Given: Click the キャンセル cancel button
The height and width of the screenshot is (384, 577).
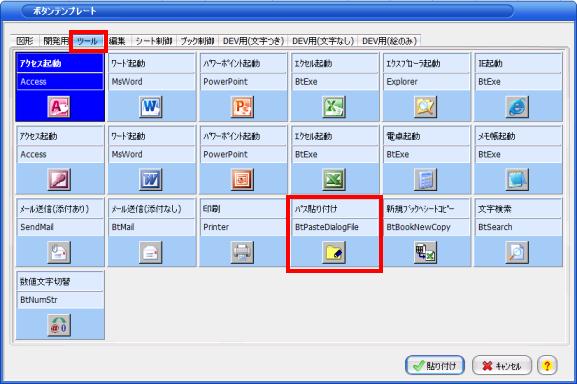Looking at the screenshot, I should pos(502,366).
